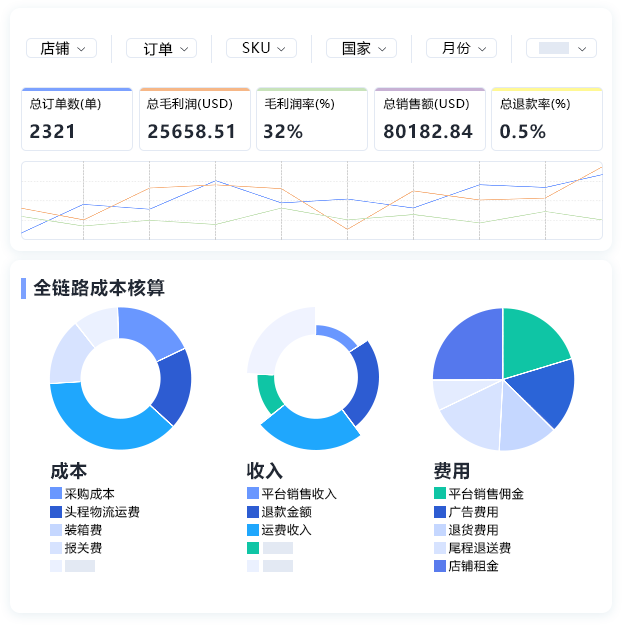Click the 运费收入 legend label
This screenshot has width=622, height=625.
(x=287, y=530)
